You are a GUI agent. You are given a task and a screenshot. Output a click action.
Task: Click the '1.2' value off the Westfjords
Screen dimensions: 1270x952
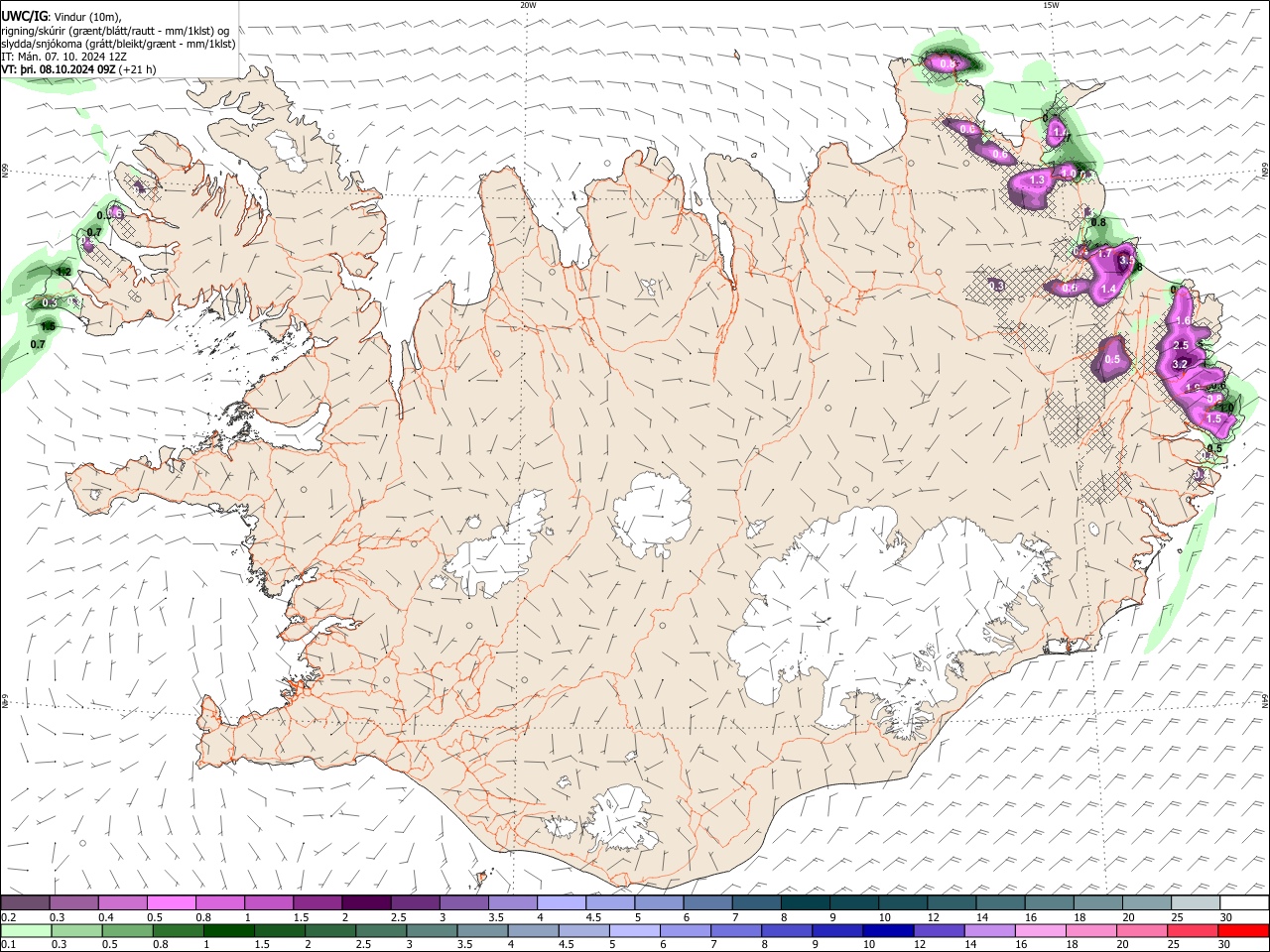pyautogui.click(x=64, y=272)
